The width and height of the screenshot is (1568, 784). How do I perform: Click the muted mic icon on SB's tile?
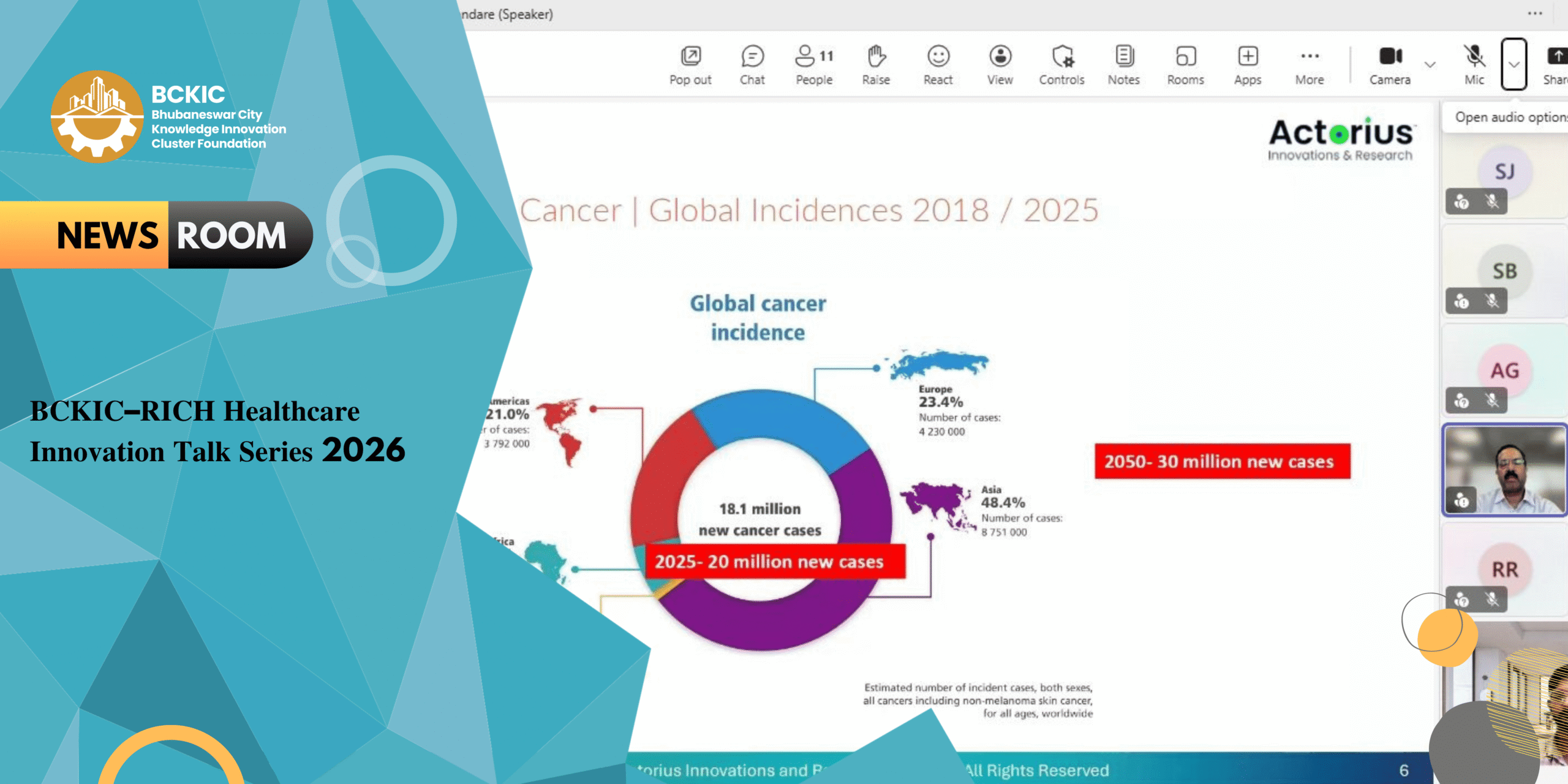1492,301
